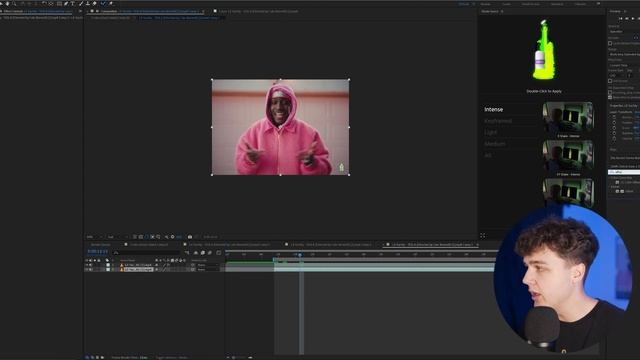Open the second layer's parent dropdown

point(207,270)
